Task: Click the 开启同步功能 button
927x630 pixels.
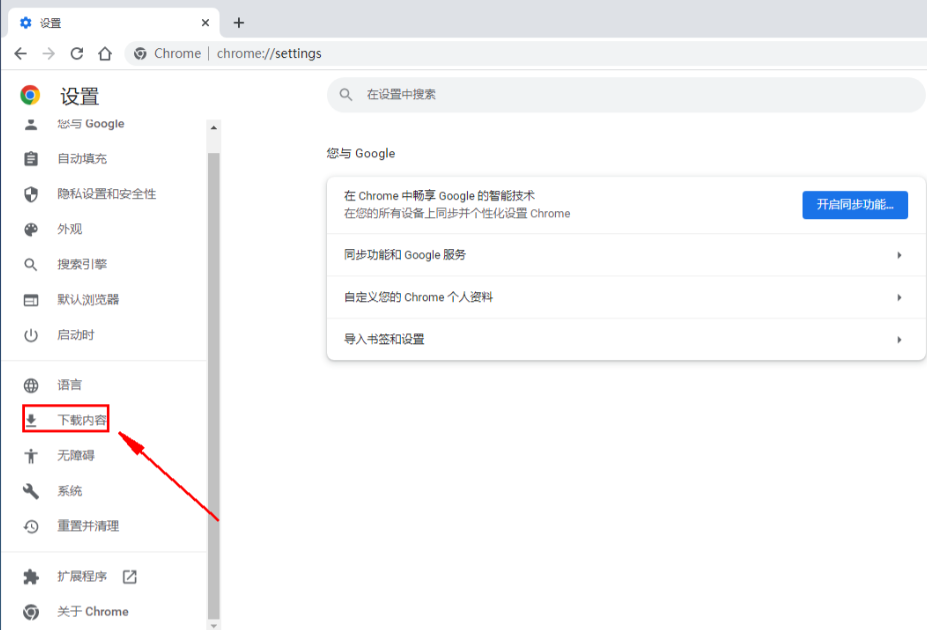Action: click(x=854, y=205)
